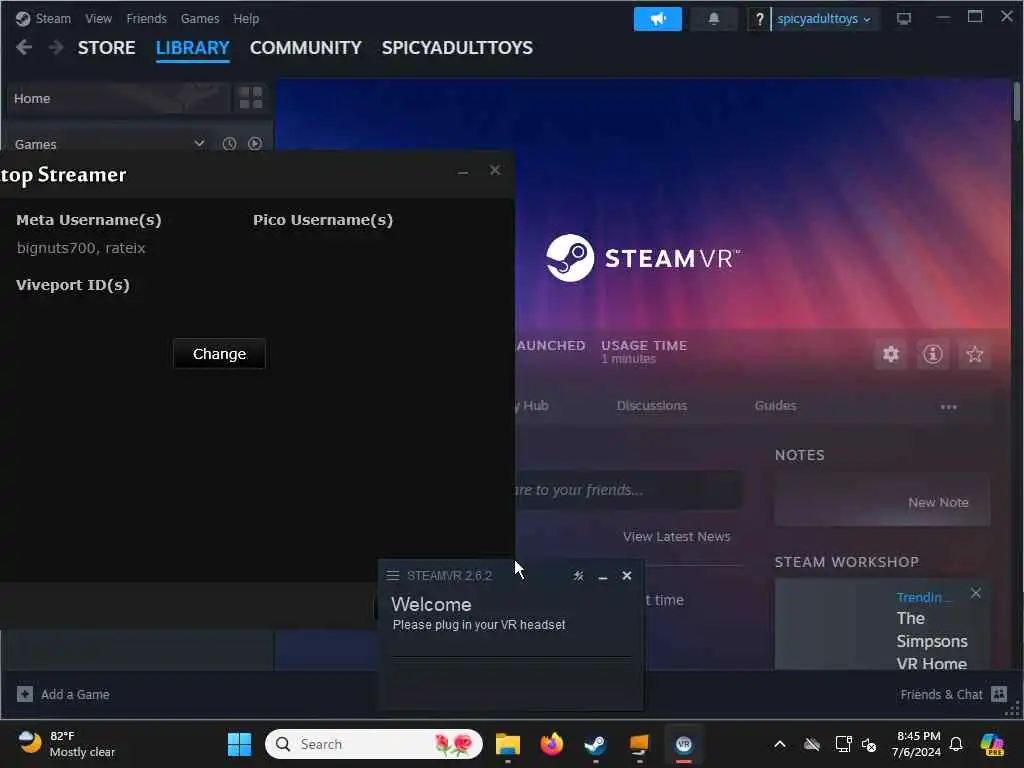Click the recent activity clock icon

coord(229,144)
